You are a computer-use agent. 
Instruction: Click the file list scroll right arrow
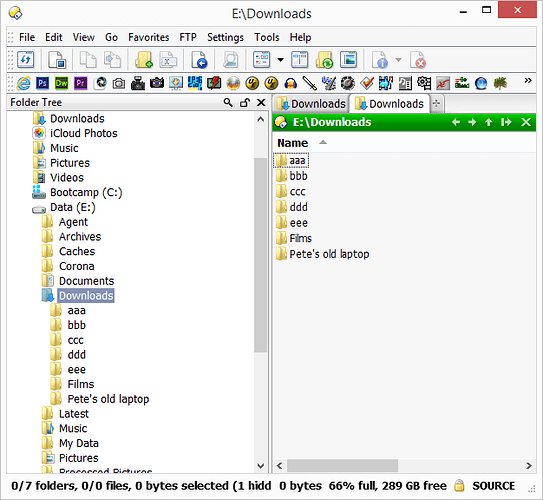click(528, 466)
